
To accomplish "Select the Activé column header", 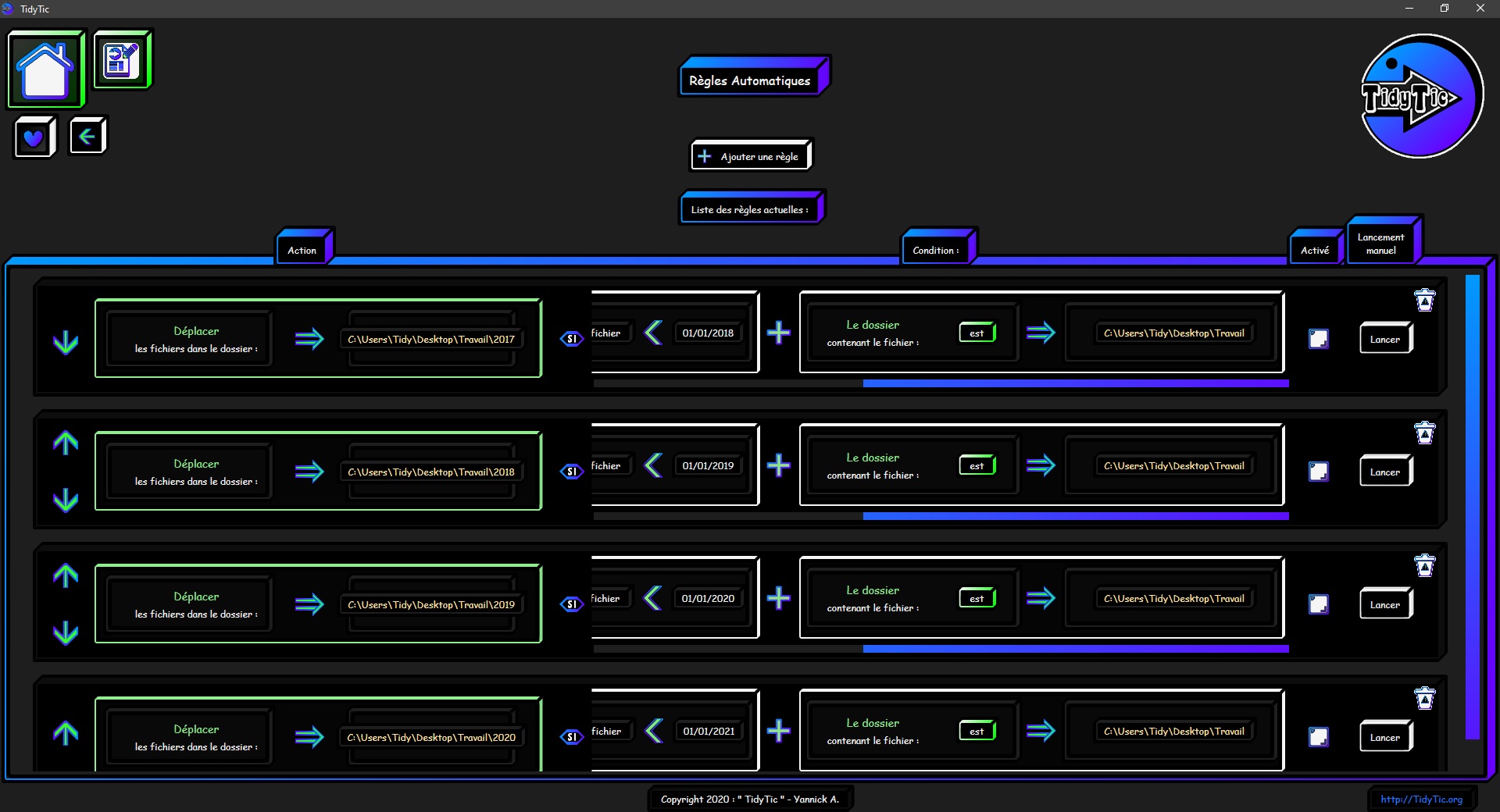I will (x=1316, y=247).
